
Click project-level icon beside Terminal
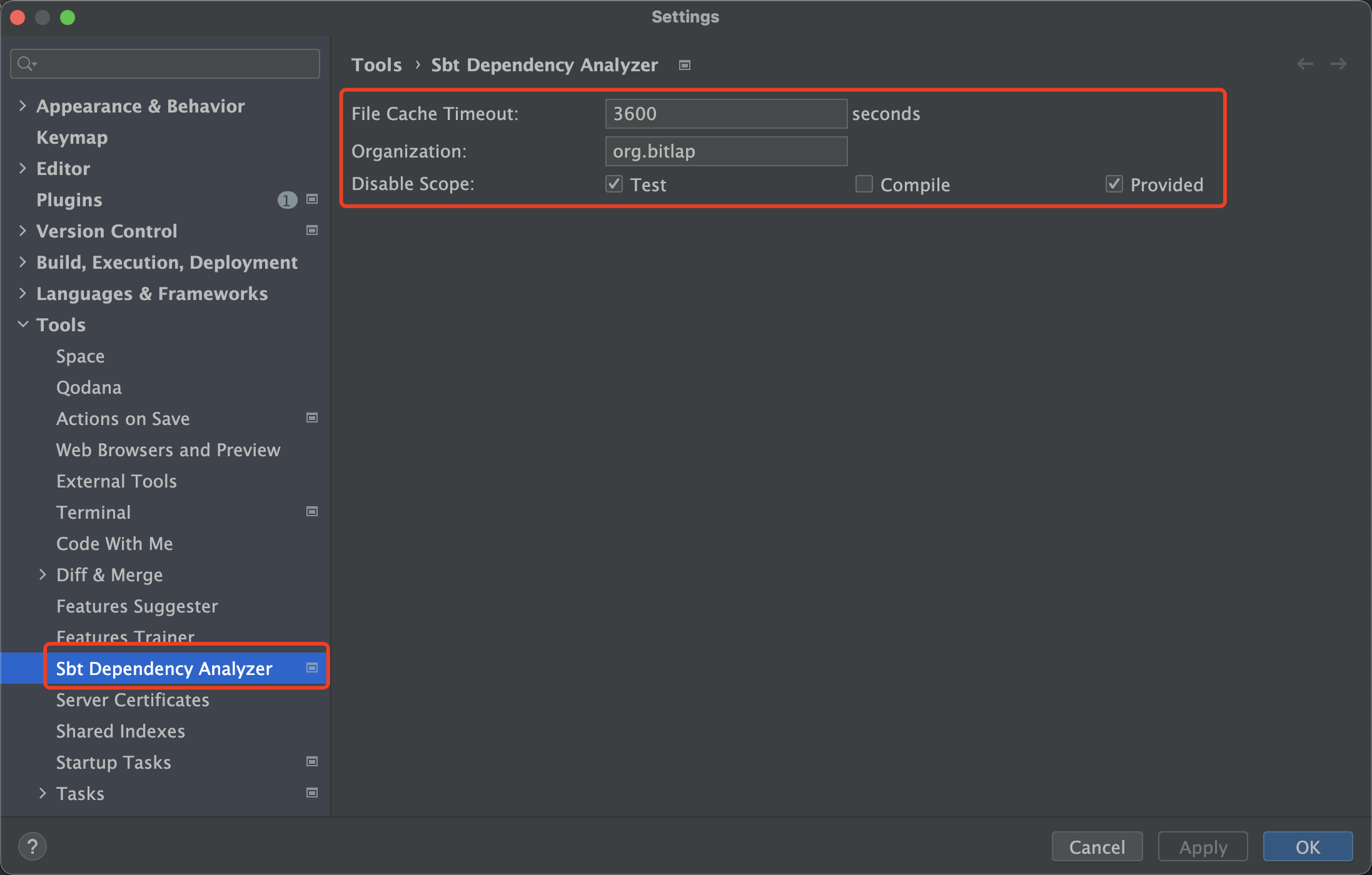[x=312, y=512]
